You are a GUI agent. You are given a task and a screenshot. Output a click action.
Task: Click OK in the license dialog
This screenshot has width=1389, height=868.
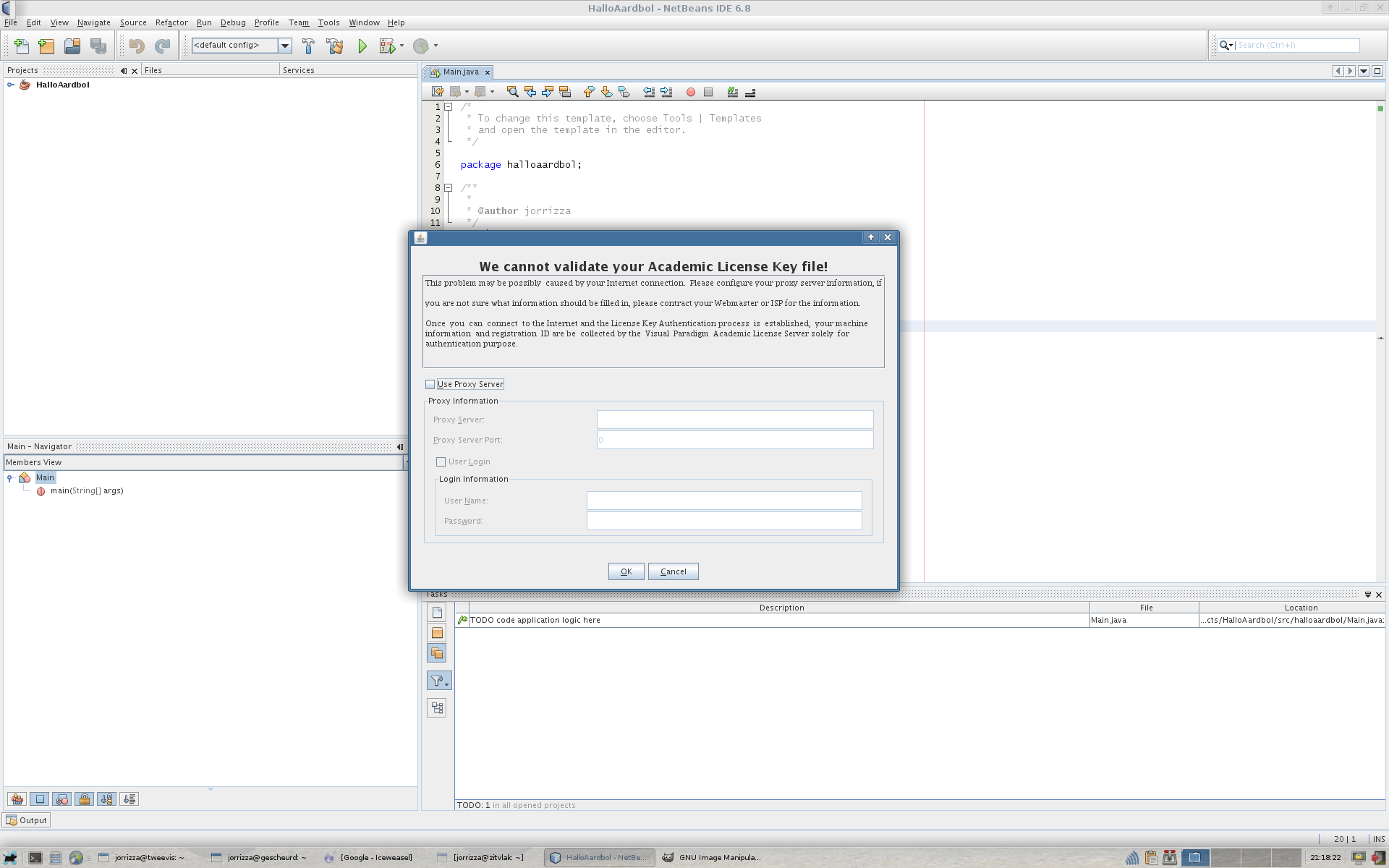(x=626, y=571)
